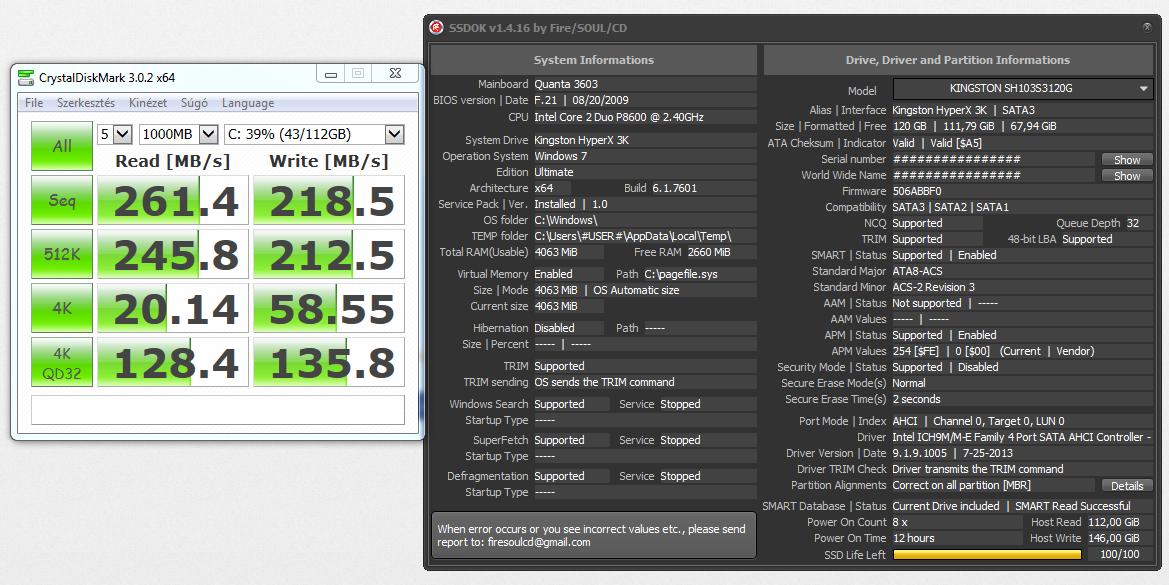This screenshot has height=585, width=1169.
Task: Click the Secure Erase Time value 2 seconds
Action: click(x=916, y=399)
